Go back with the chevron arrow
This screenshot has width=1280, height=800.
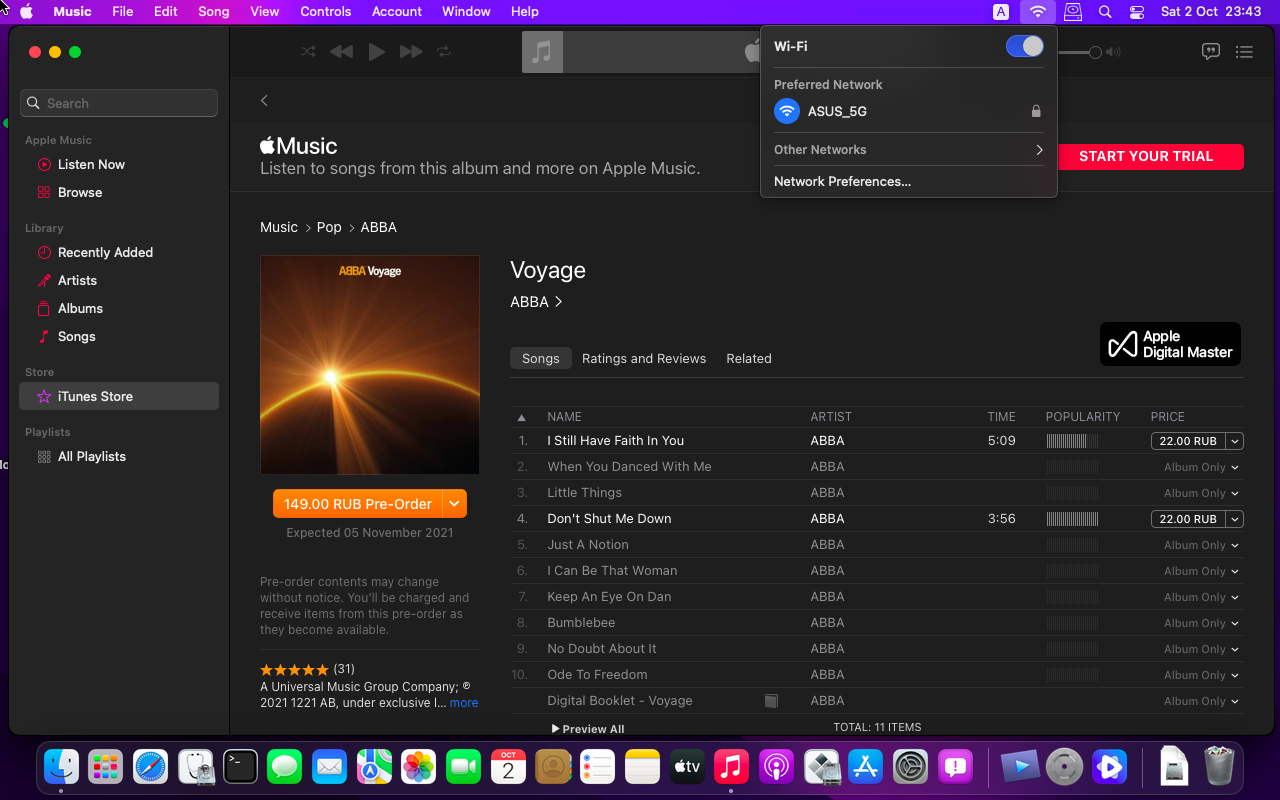(264, 100)
